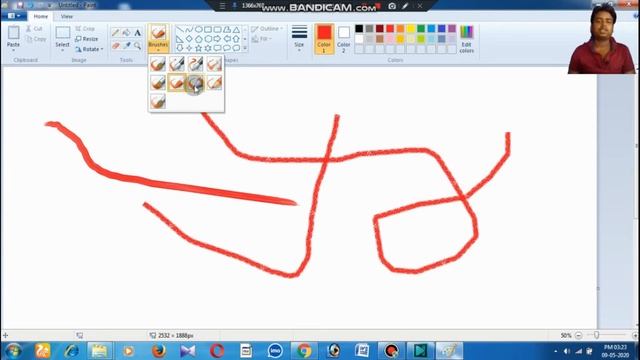Activate the Color 1 foreground selector
640x360 pixels.
[324, 39]
